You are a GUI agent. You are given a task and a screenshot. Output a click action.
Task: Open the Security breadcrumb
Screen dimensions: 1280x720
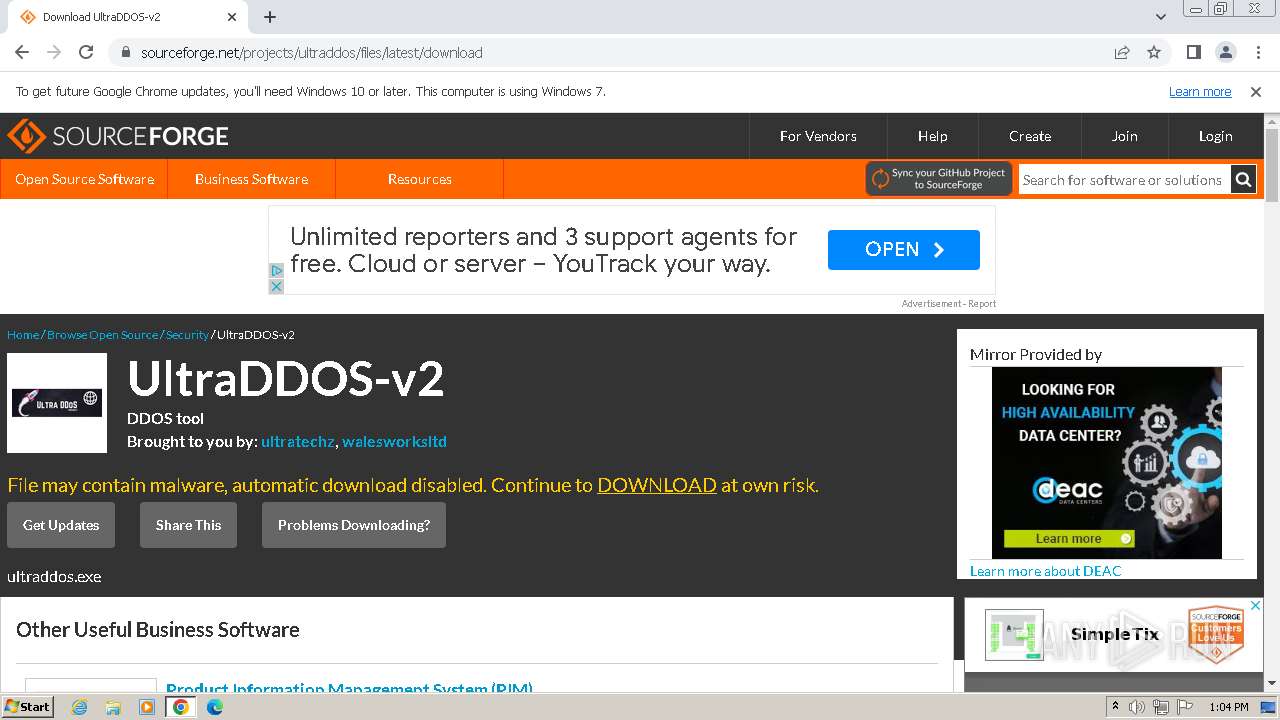[x=187, y=335]
